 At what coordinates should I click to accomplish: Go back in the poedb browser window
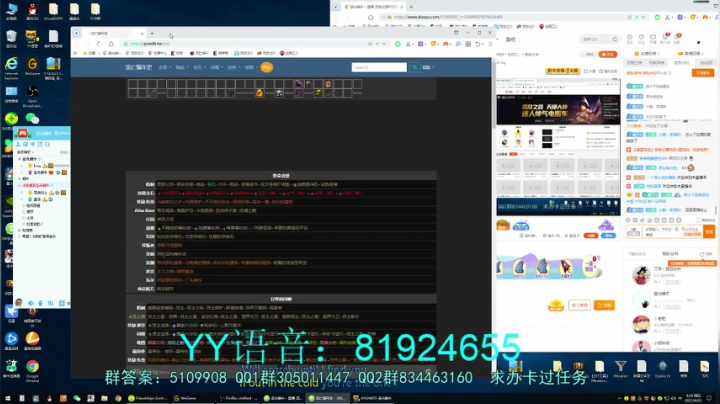77,44
